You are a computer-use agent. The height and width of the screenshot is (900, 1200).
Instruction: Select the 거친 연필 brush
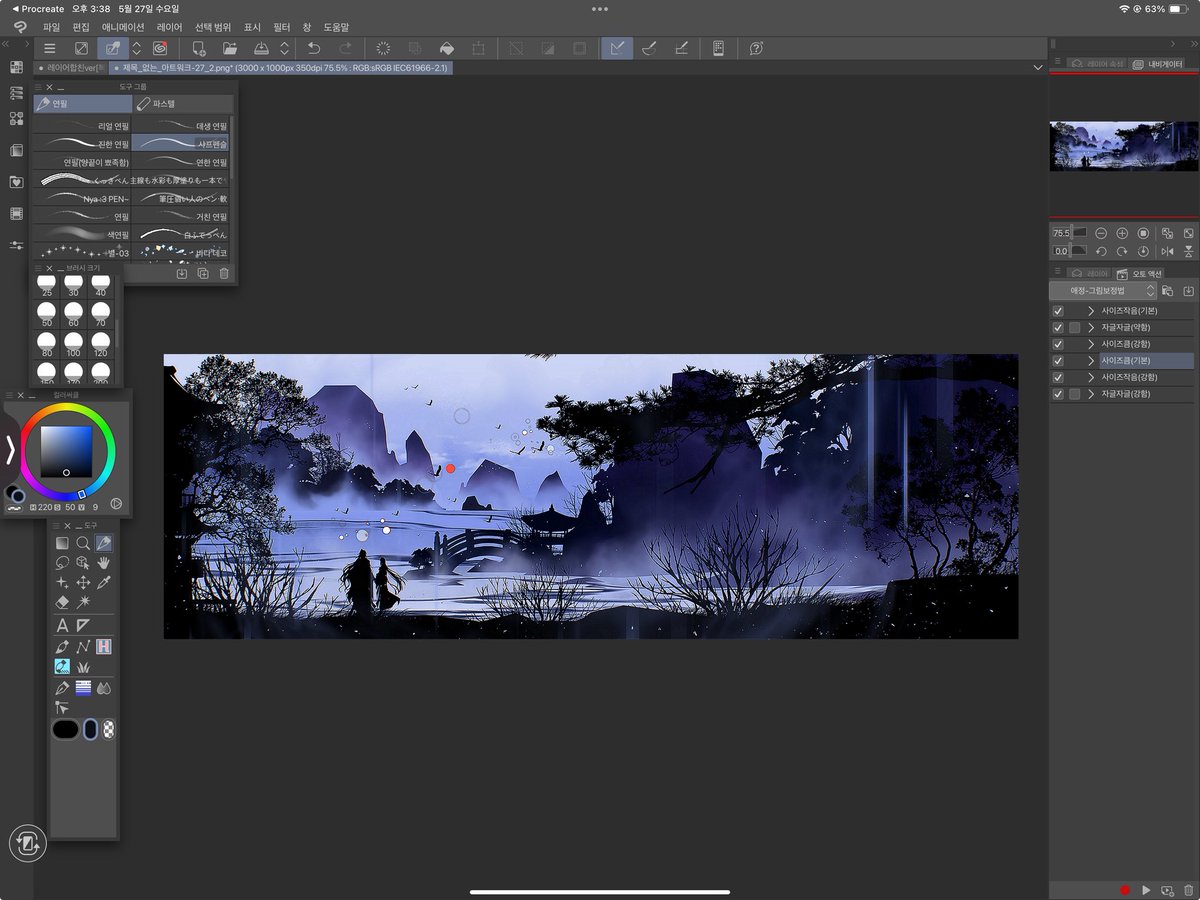pos(181,216)
